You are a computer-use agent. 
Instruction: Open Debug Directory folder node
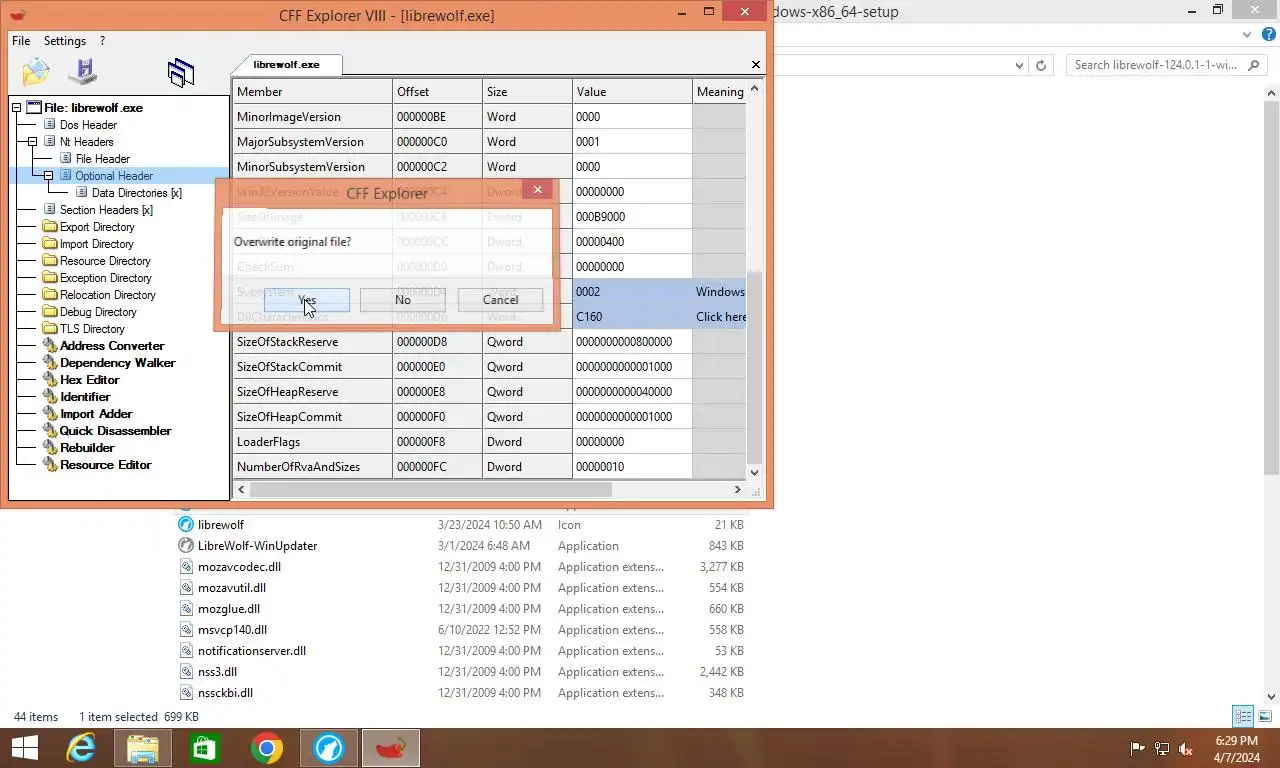click(x=98, y=312)
